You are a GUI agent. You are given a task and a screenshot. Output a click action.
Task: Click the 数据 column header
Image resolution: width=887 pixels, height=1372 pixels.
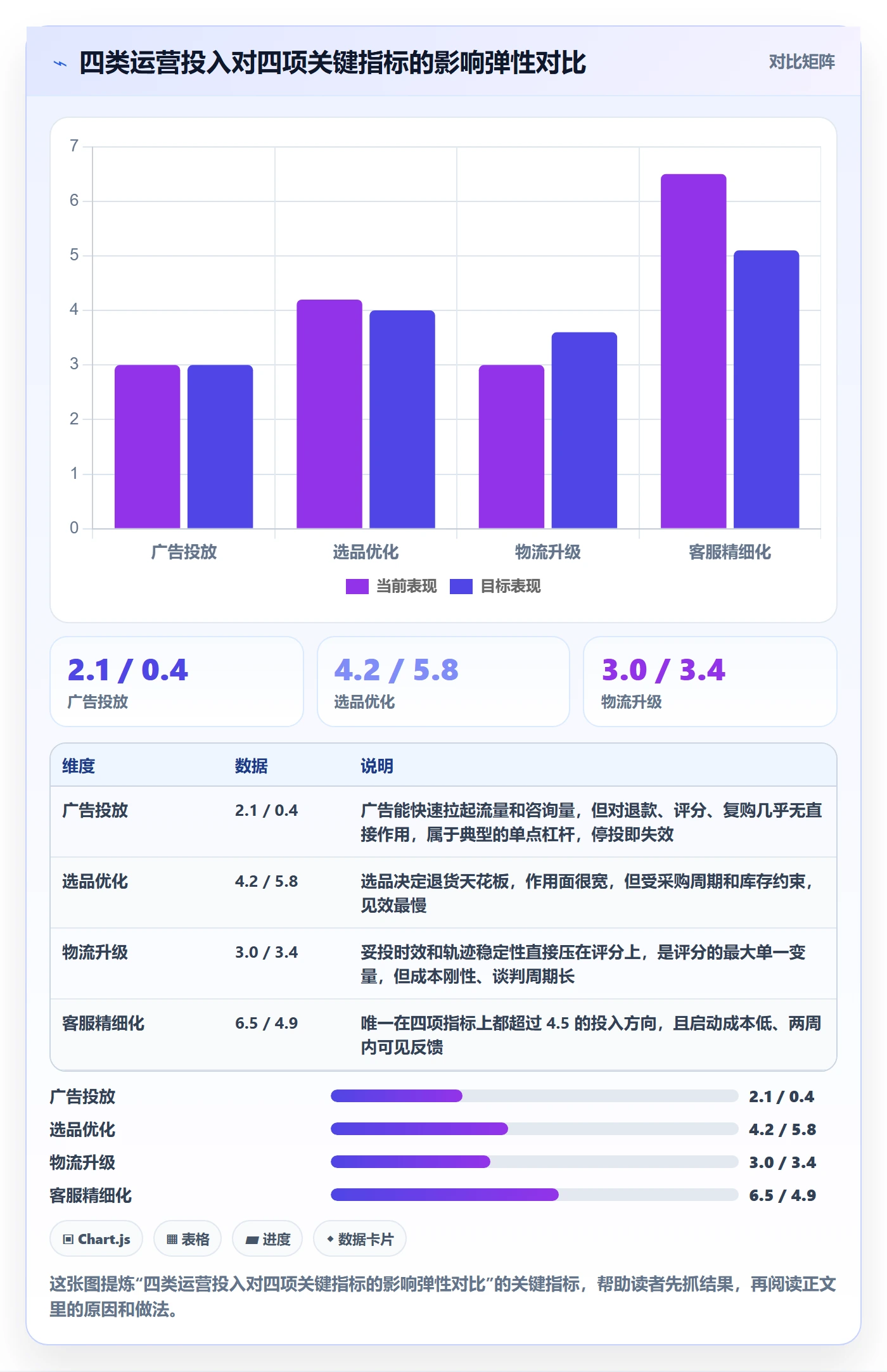pyautogui.click(x=252, y=766)
